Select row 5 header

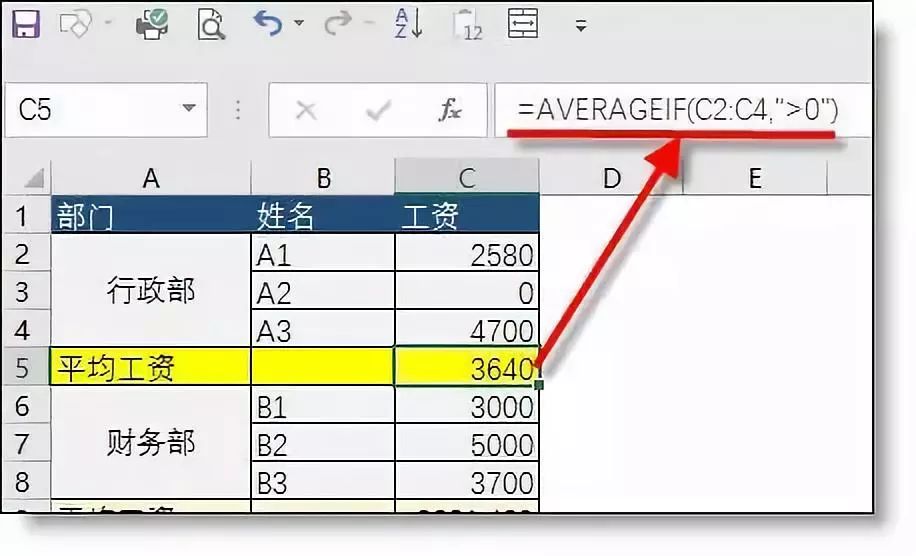[x=27, y=368]
